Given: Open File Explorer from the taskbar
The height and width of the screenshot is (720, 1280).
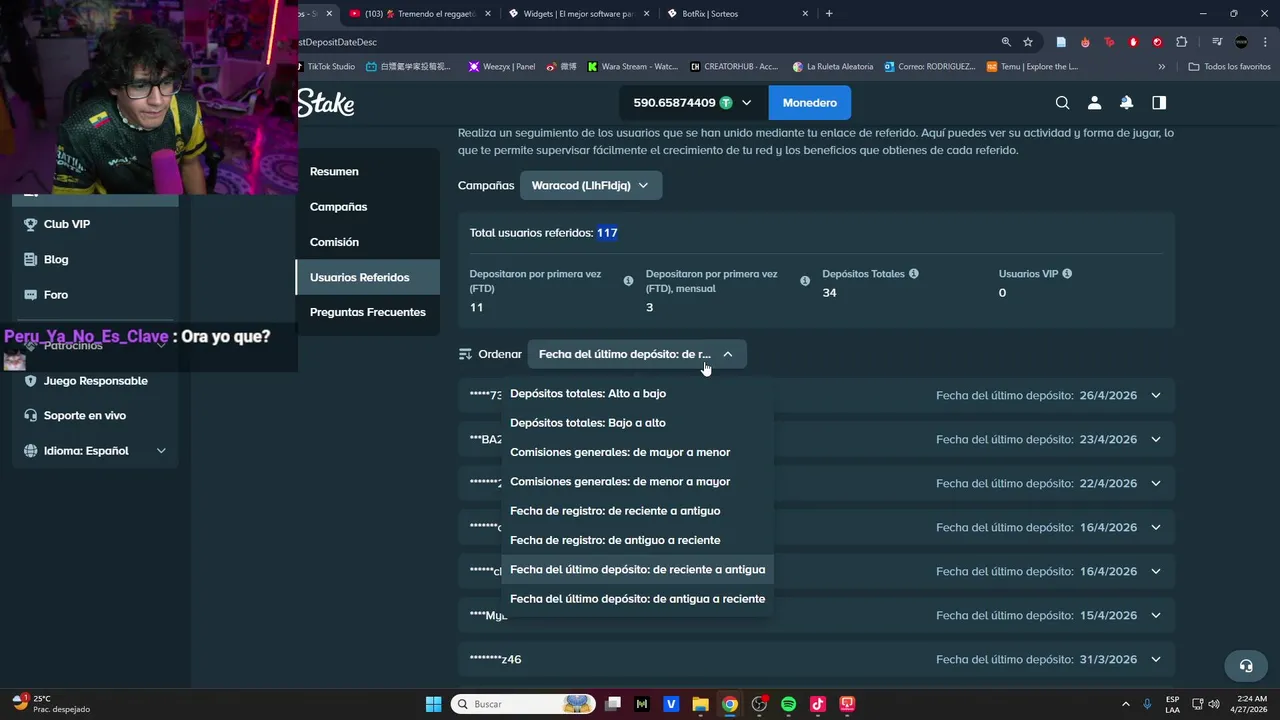Looking at the screenshot, I should [700, 704].
